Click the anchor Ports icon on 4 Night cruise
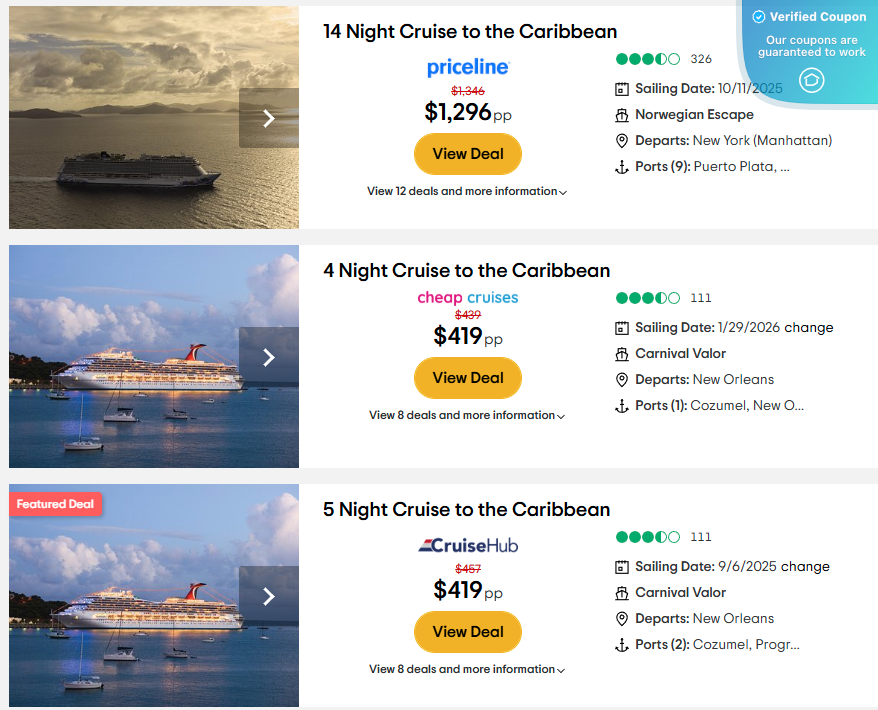The width and height of the screenshot is (878, 710). pyautogui.click(x=622, y=406)
